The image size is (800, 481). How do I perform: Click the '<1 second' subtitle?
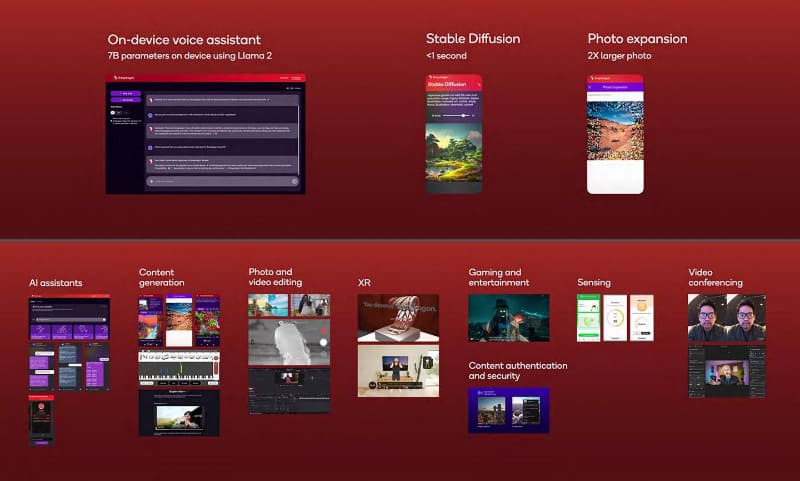pyautogui.click(x=446, y=56)
